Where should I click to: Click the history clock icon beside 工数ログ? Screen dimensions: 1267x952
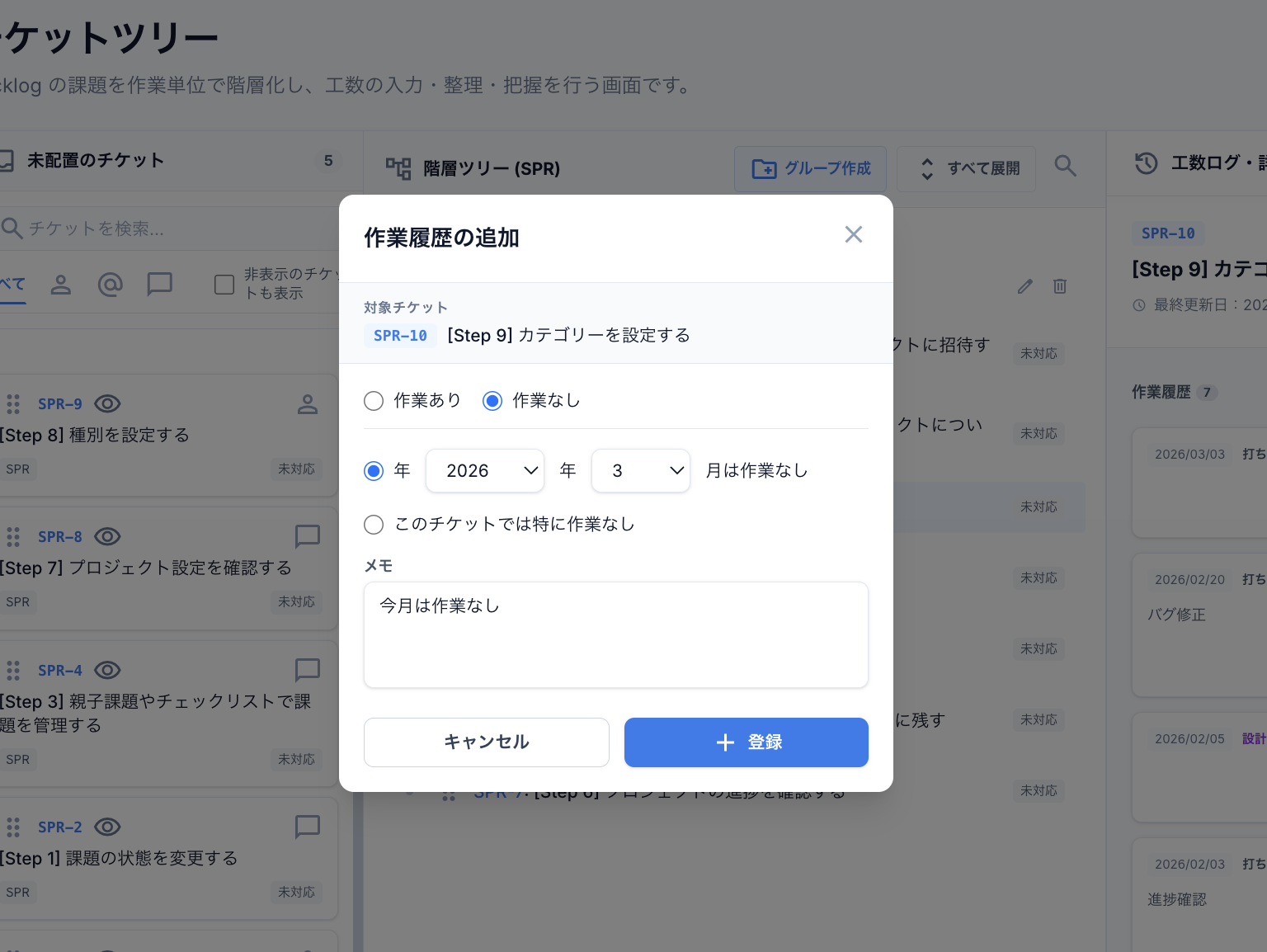1146,163
